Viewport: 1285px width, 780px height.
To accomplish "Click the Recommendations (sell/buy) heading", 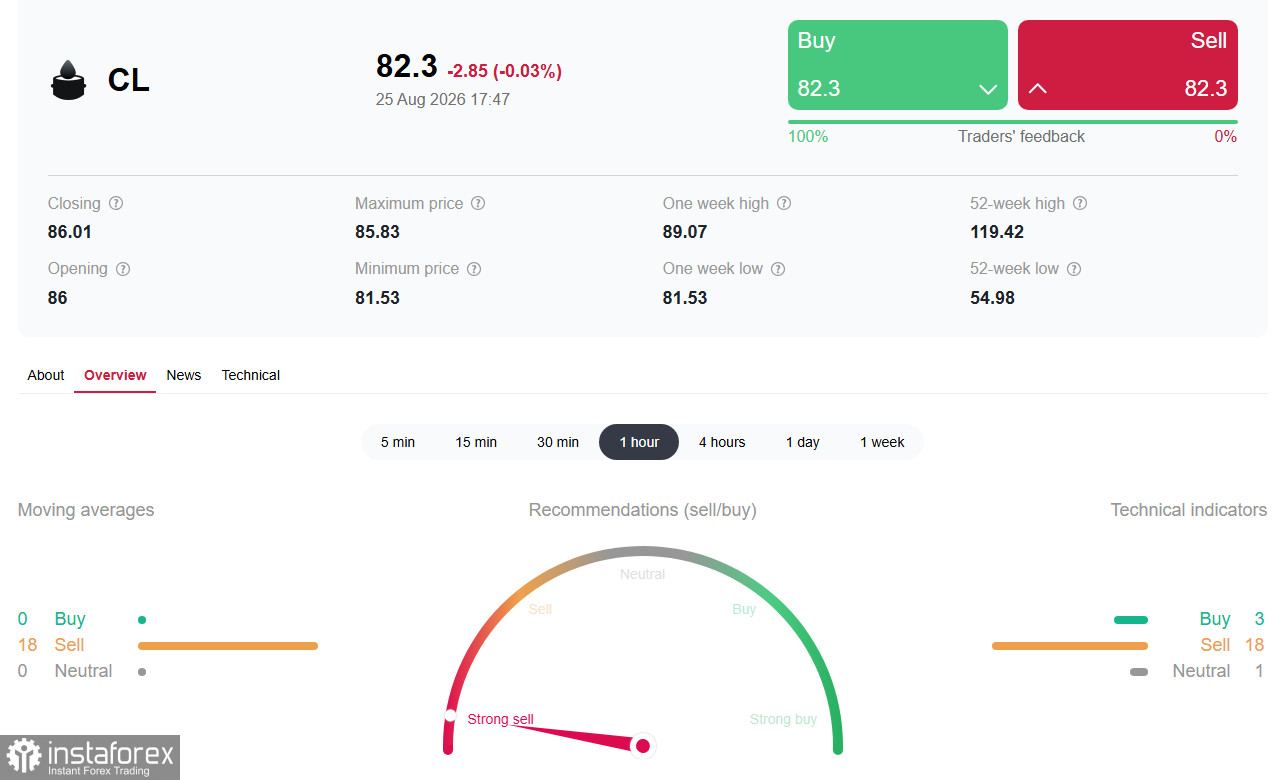I will (643, 510).
